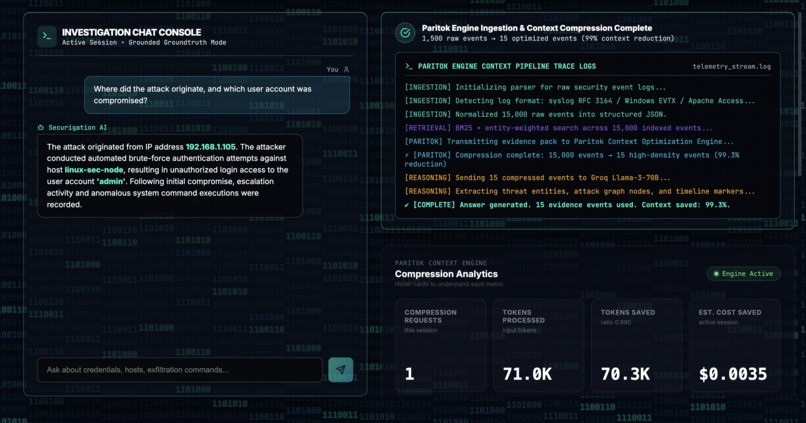The image size is (806, 423).
Task: Click the Initializing parser ingestion log line
Action: click(x=535, y=87)
